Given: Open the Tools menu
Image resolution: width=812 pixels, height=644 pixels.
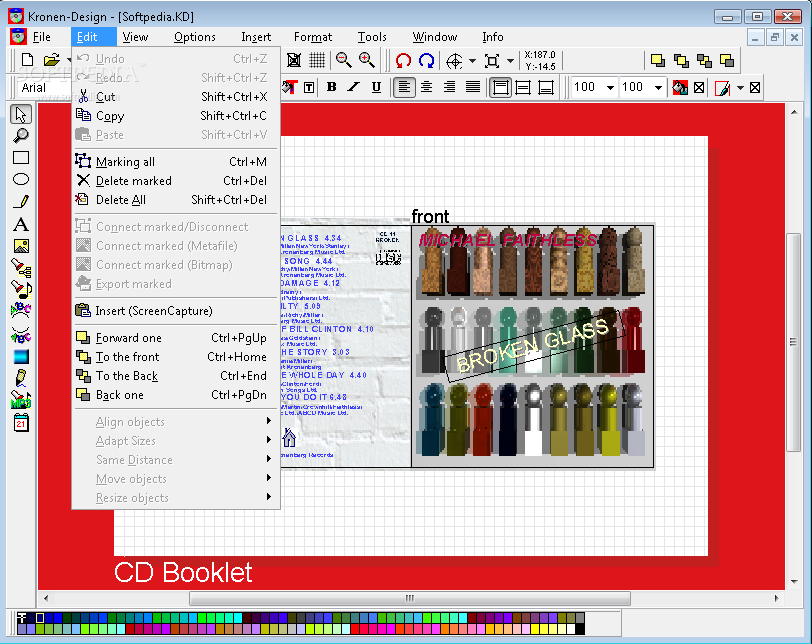Looking at the screenshot, I should (x=372, y=37).
